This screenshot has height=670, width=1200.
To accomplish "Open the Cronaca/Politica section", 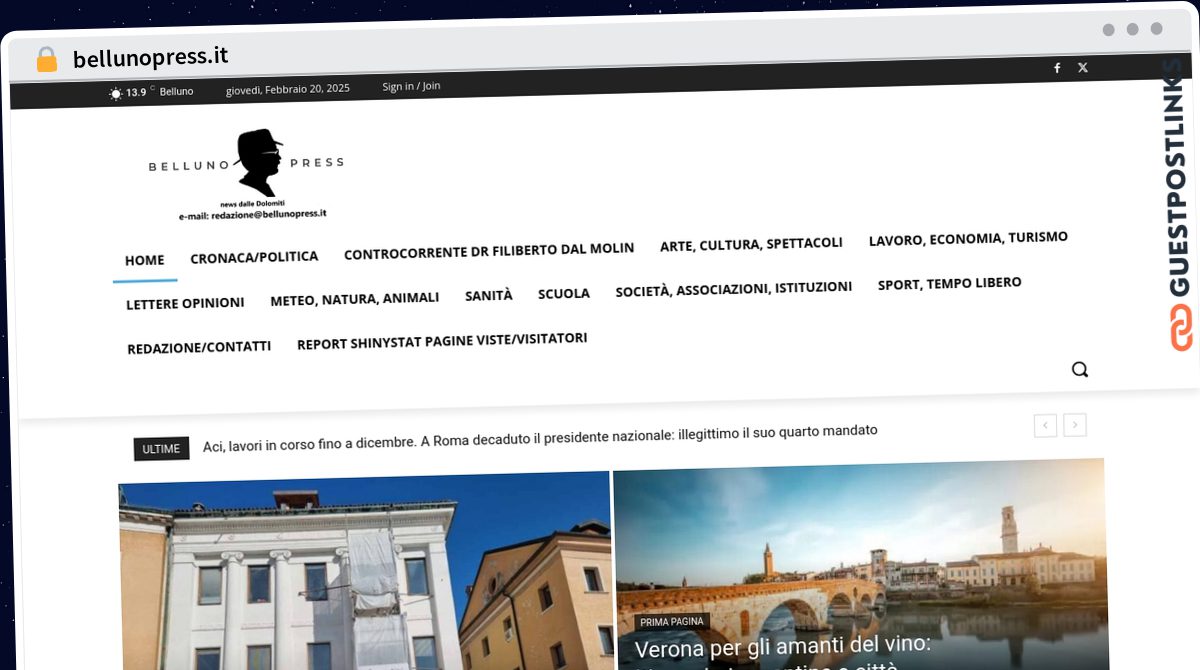I will [254, 257].
